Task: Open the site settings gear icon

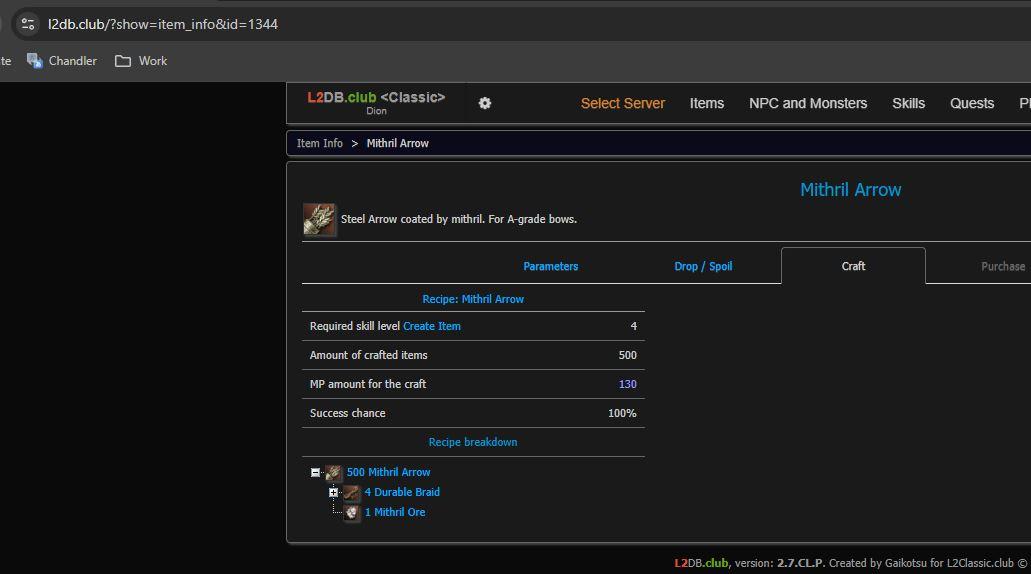Action: click(x=485, y=103)
